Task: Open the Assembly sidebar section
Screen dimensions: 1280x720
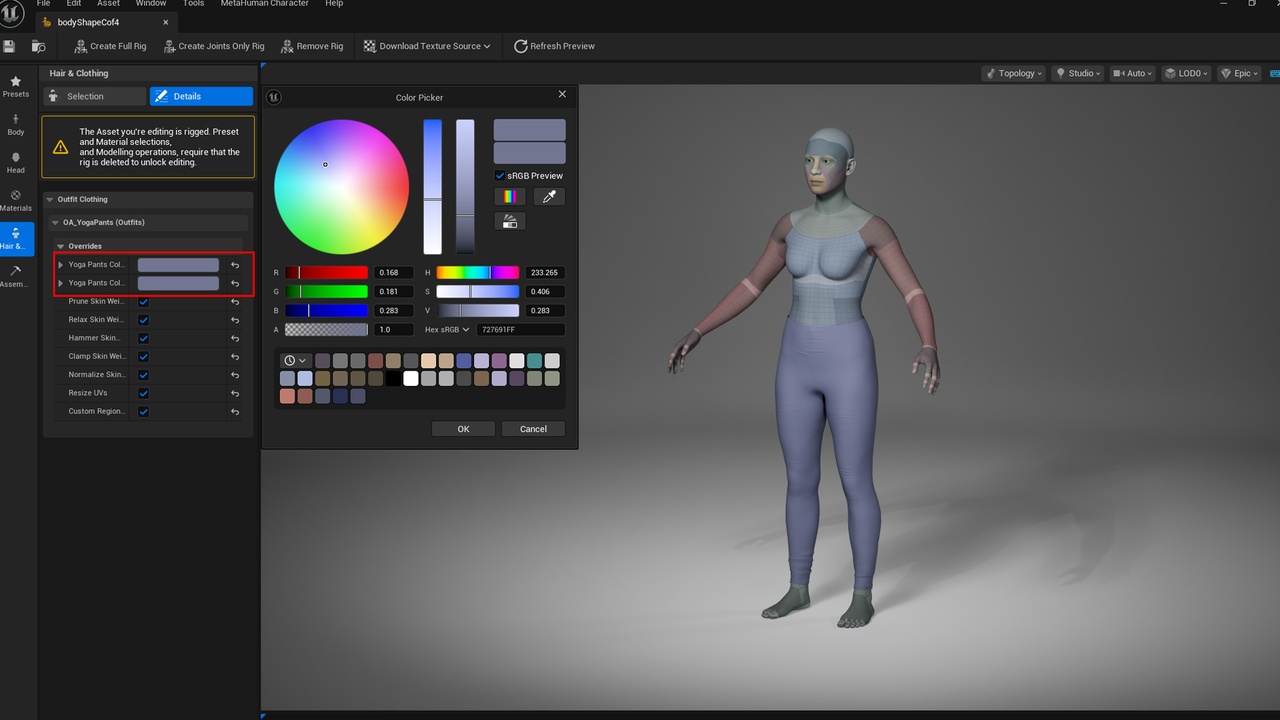Action: point(16,276)
